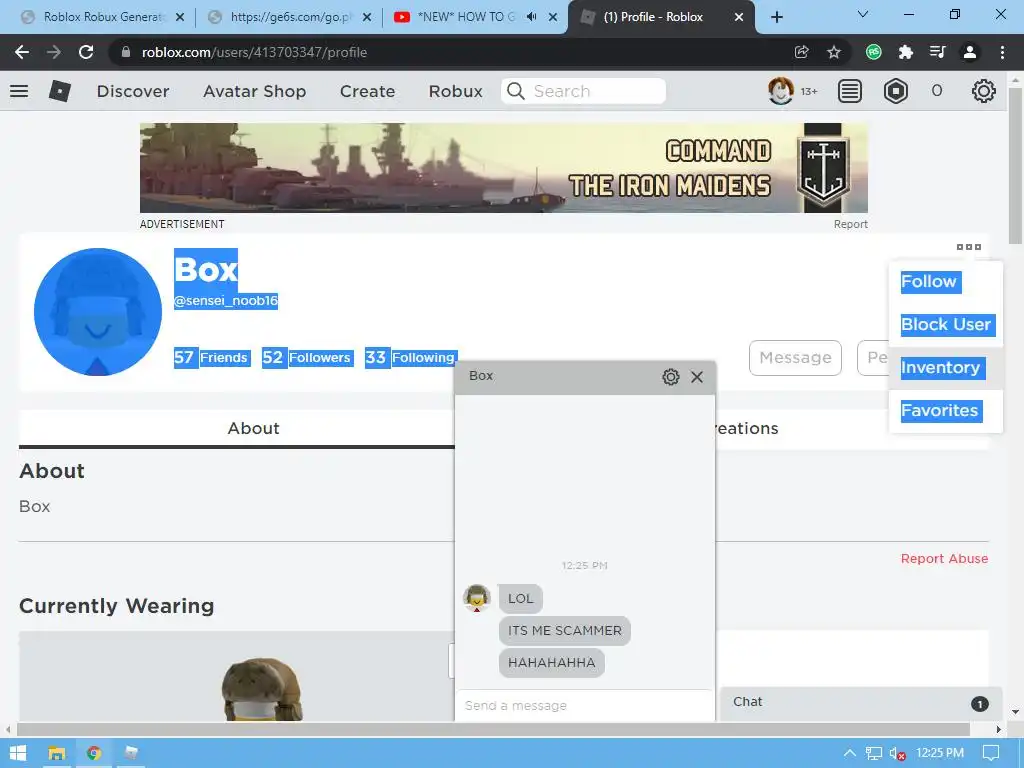Close the Box chat window
Screen dimensions: 1024x768
point(697,377)
